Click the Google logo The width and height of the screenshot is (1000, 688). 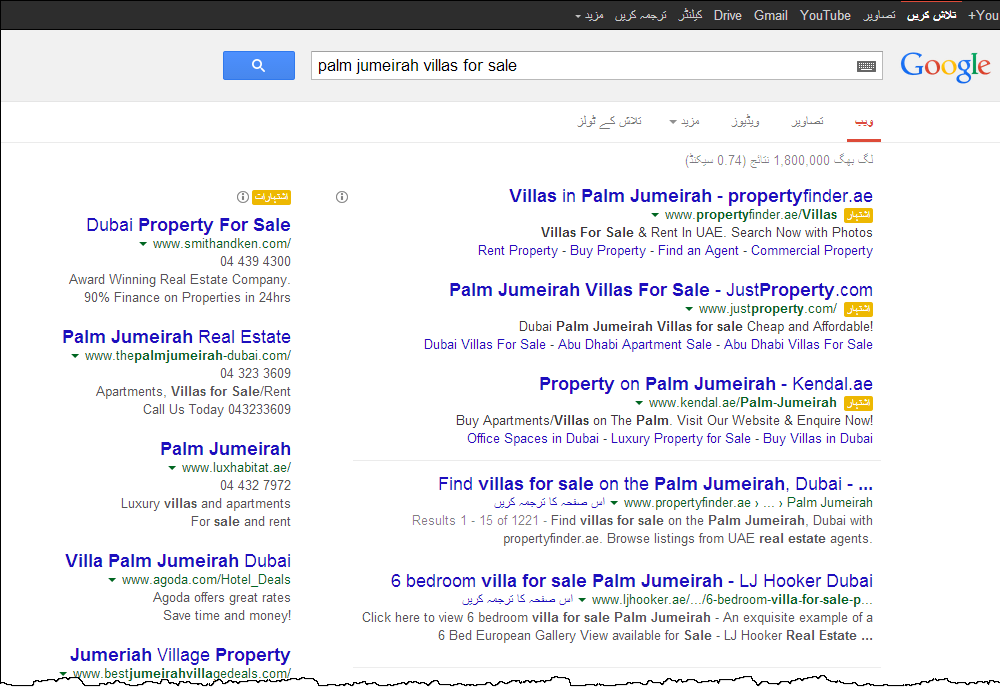[x=945, y=66]
